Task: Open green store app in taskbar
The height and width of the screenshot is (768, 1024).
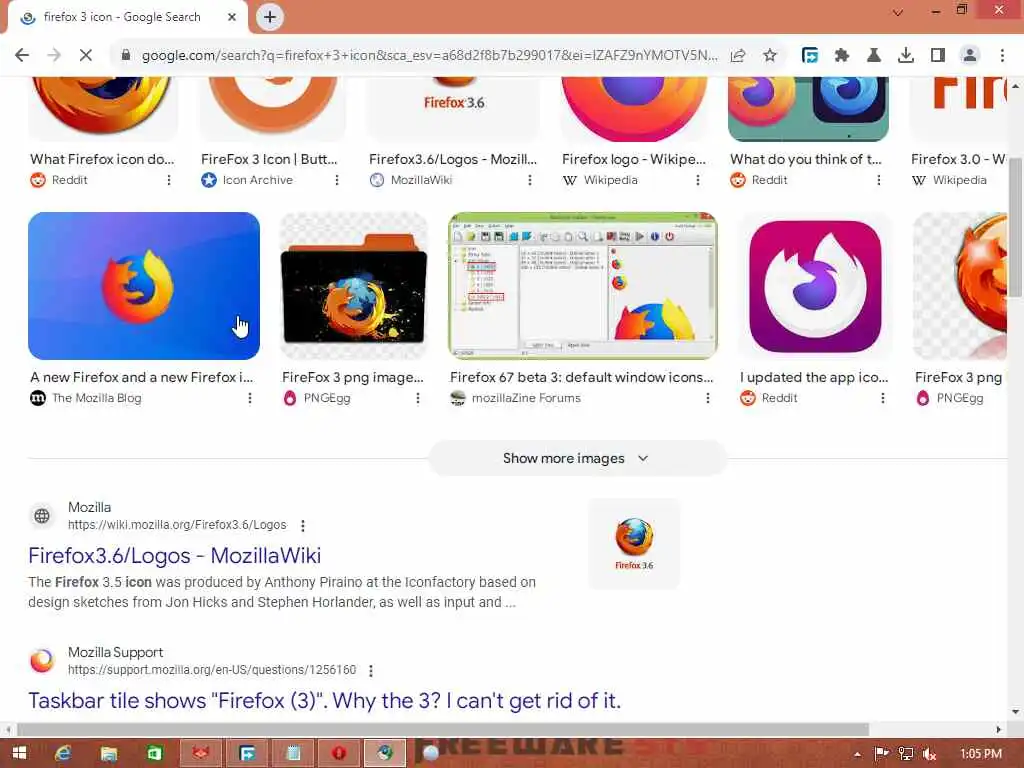Action: click(154, 754)
